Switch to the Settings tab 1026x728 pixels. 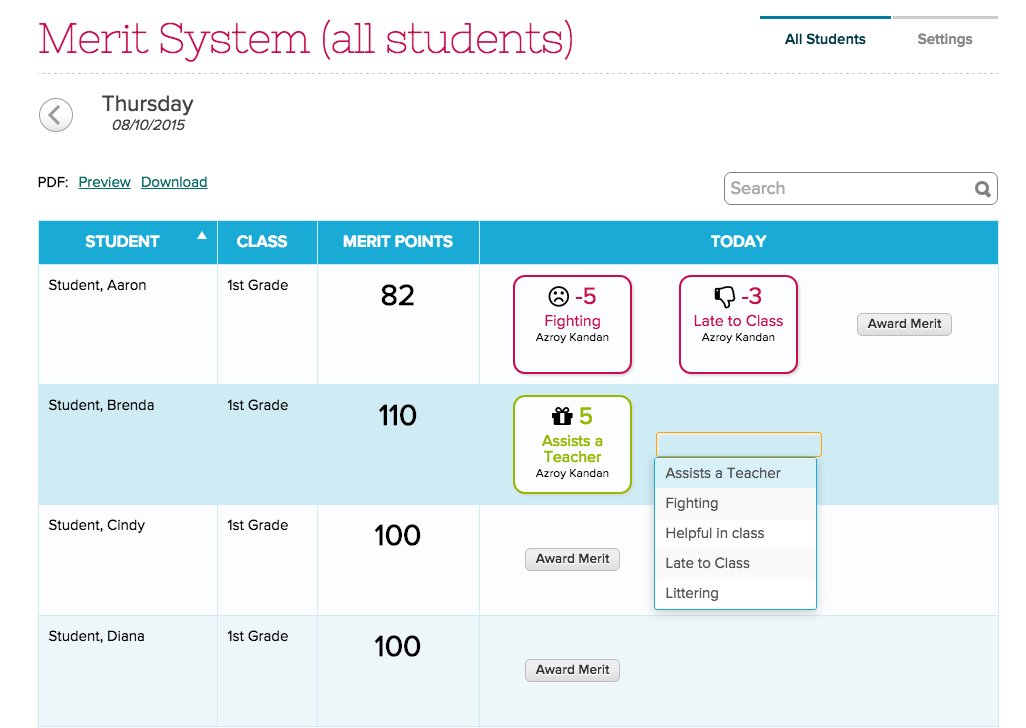click(x=944, y=39)
